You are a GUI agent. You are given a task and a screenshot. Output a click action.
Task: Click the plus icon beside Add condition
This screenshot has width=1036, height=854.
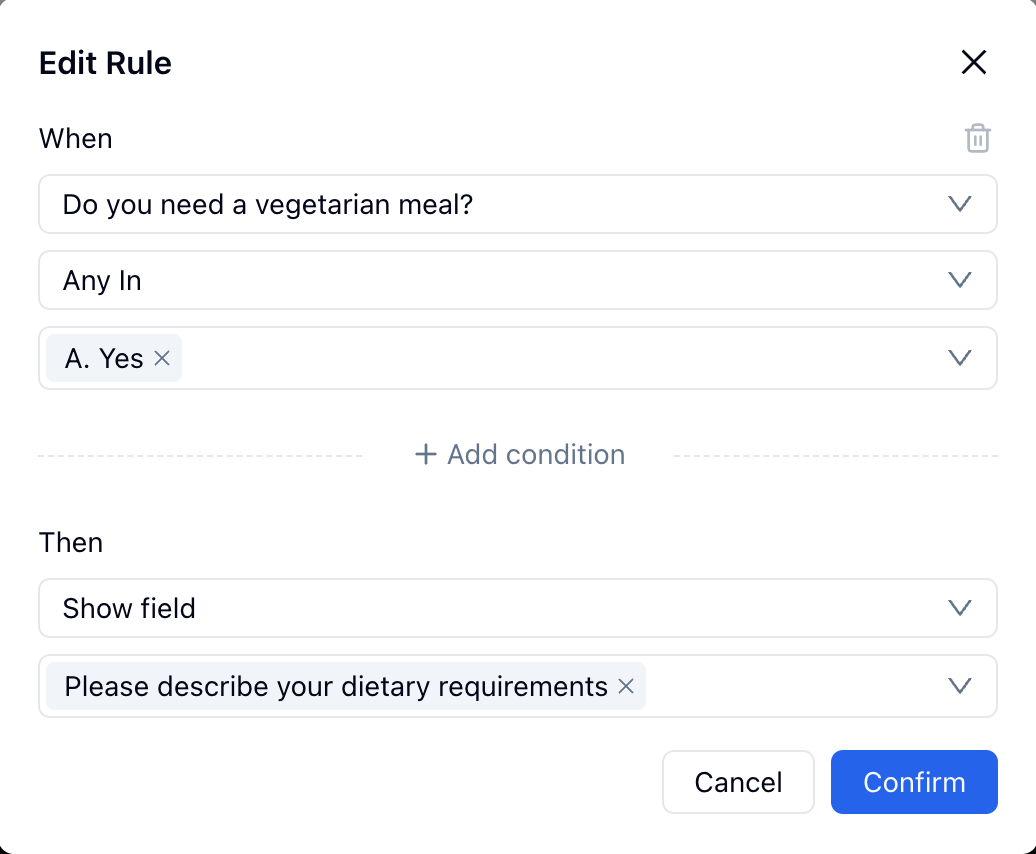point(423,454)
